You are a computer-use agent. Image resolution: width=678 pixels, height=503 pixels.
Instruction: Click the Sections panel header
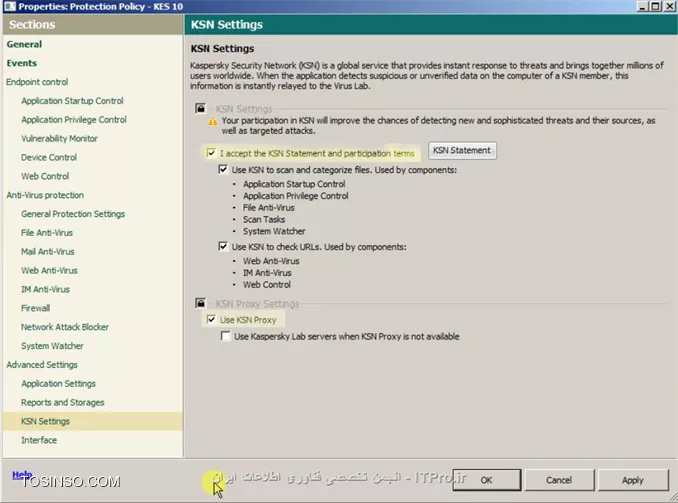coord(93,25)
